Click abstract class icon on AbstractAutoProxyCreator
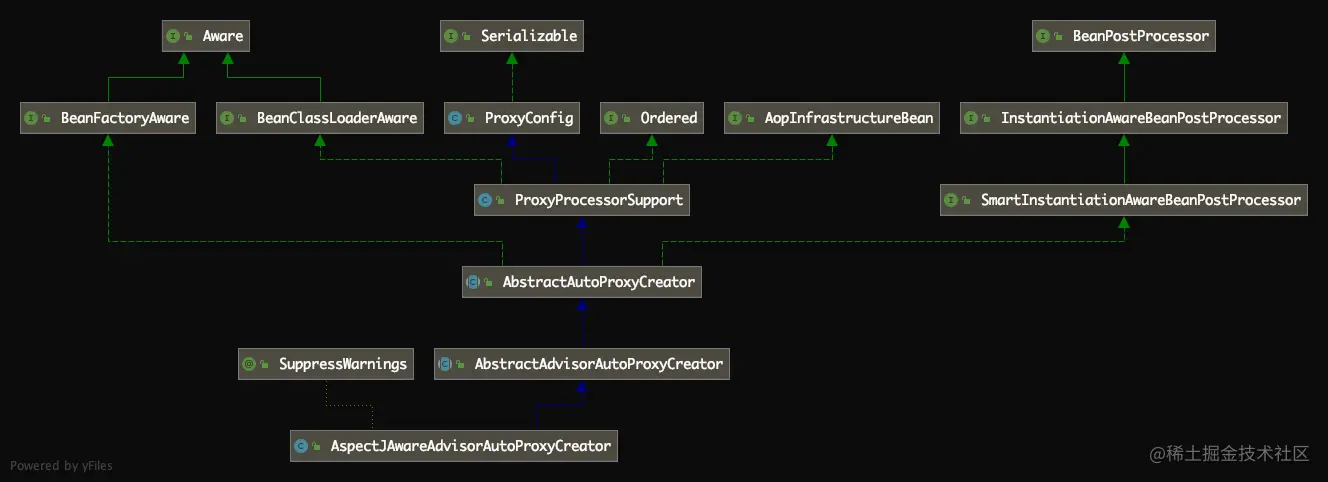The image size is (1328, 482). (475, 282)
